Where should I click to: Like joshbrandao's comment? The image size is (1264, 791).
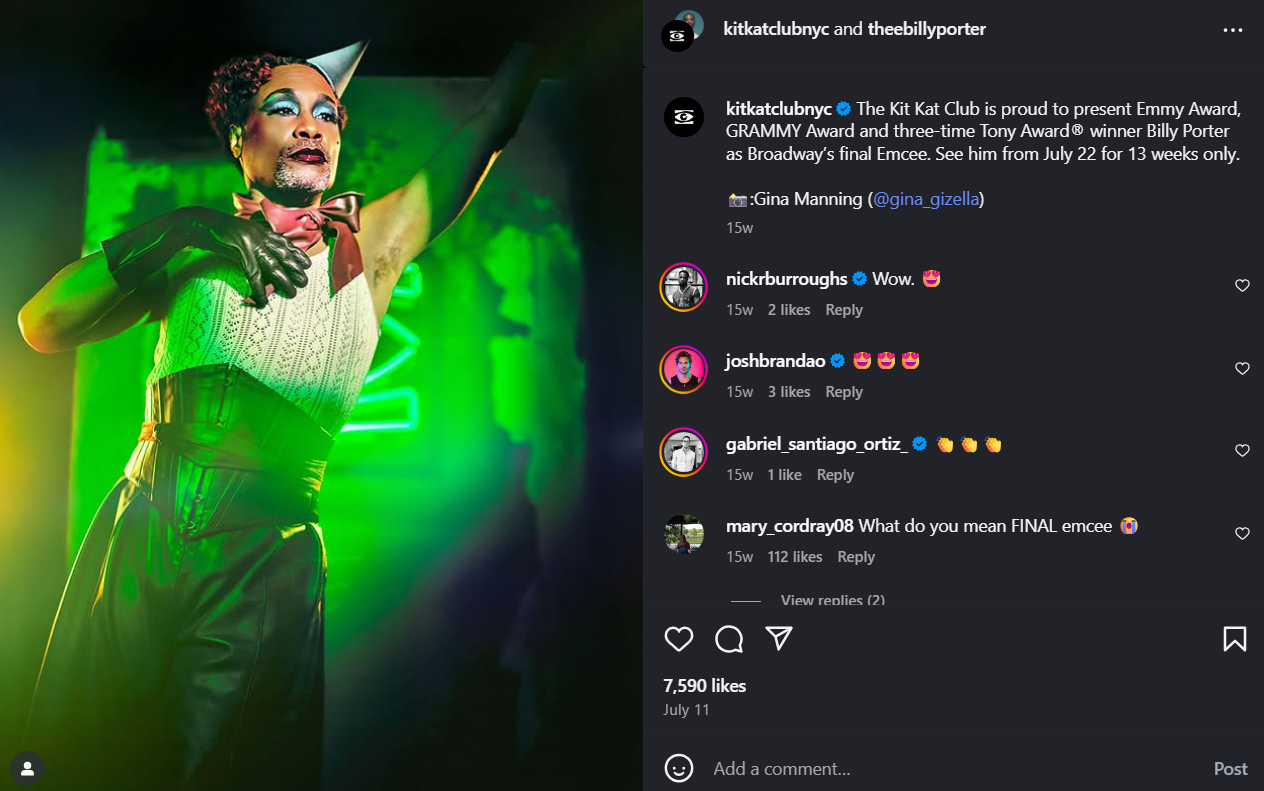point(1242,369)
